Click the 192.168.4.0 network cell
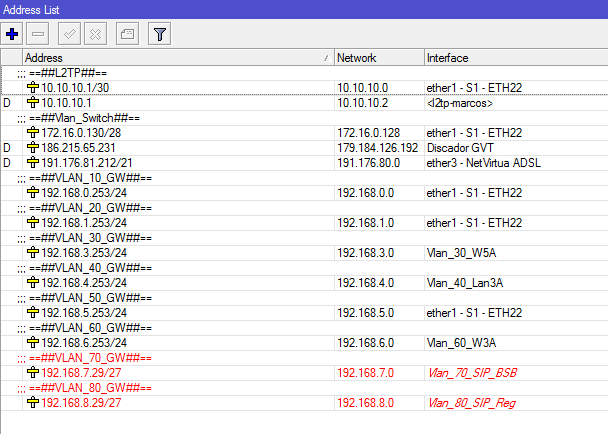The width and height of the screenshot is (608, 434). point(369,282)
